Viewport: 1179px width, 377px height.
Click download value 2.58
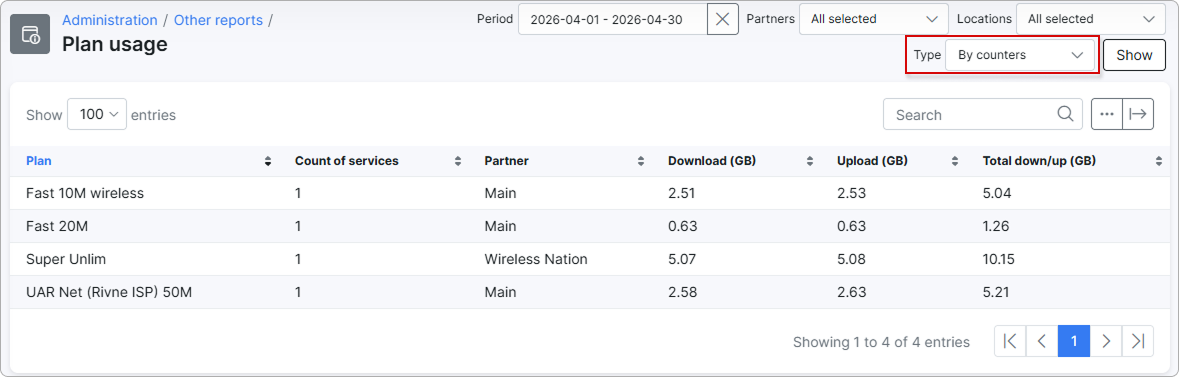(682, 292)
